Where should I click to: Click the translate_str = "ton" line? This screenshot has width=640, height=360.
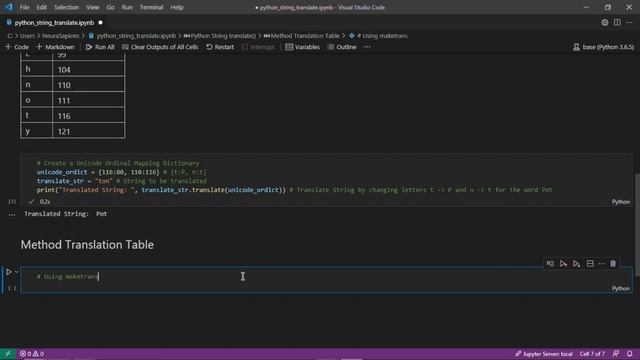coord(122,181)
